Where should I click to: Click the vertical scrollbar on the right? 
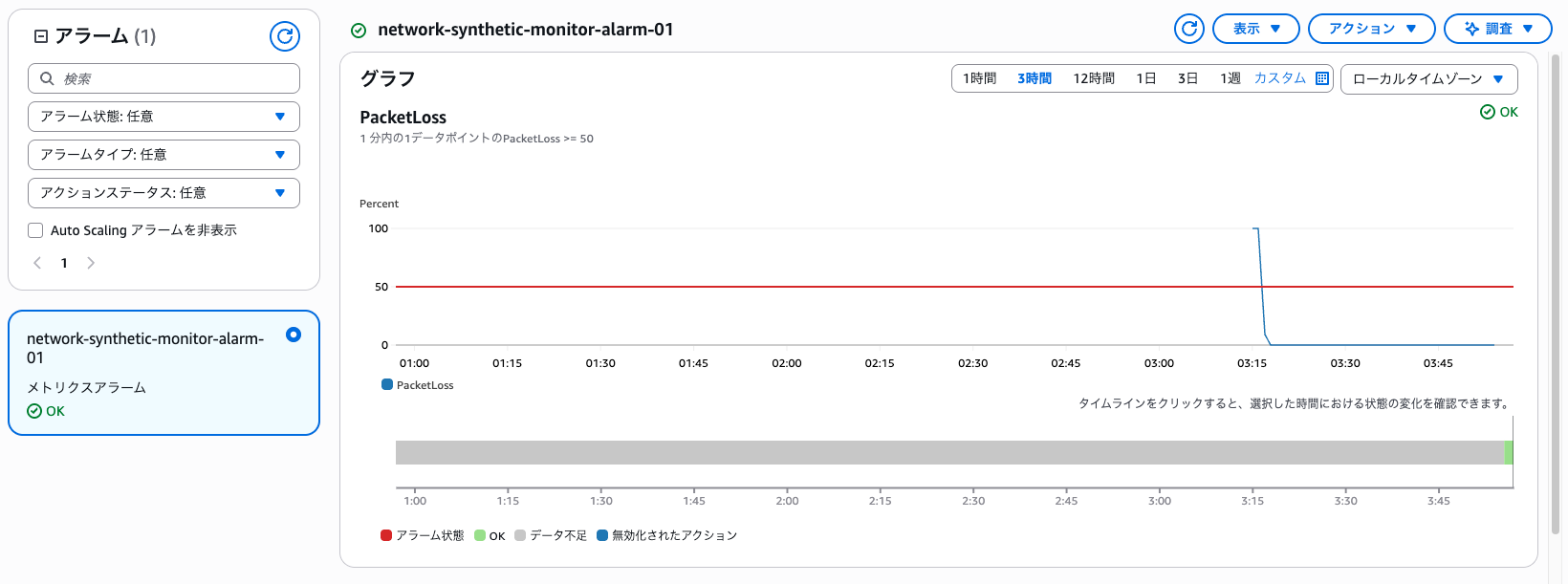1556,294
